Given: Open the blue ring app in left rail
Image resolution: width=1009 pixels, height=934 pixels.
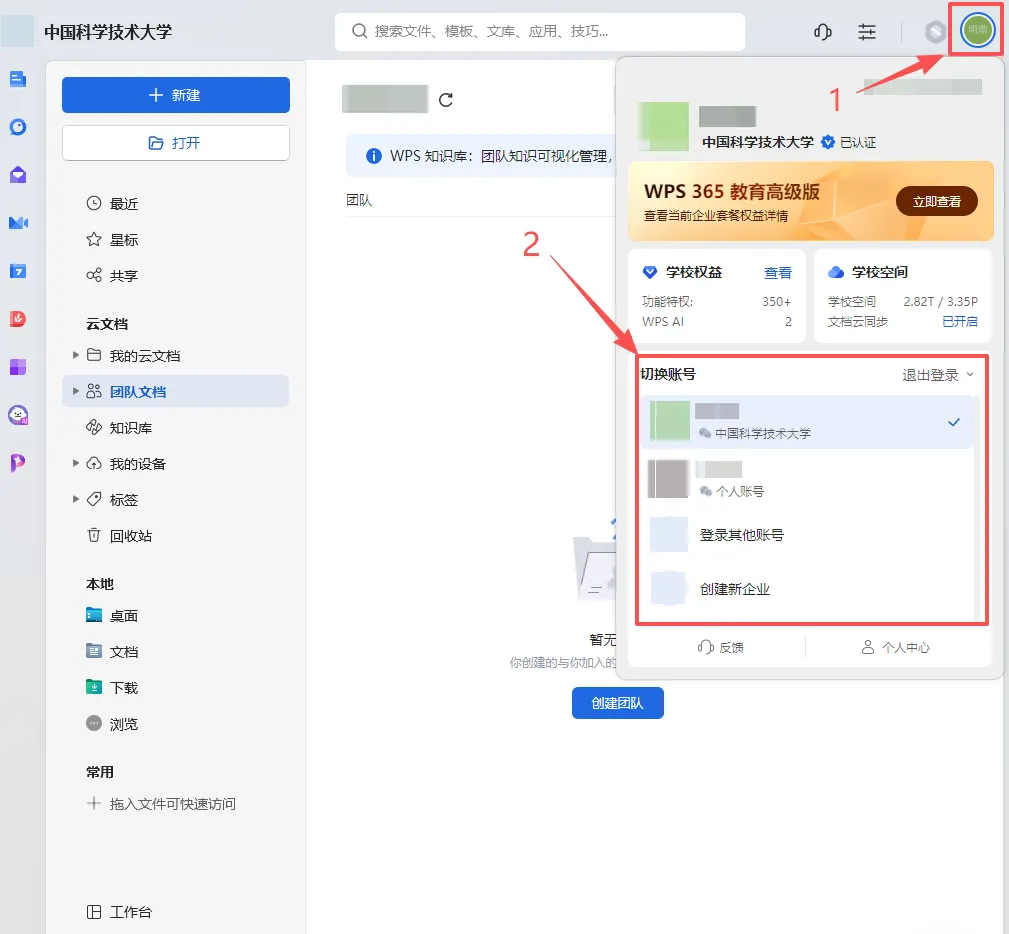Looking at the screenshot, I should (18, 127).
